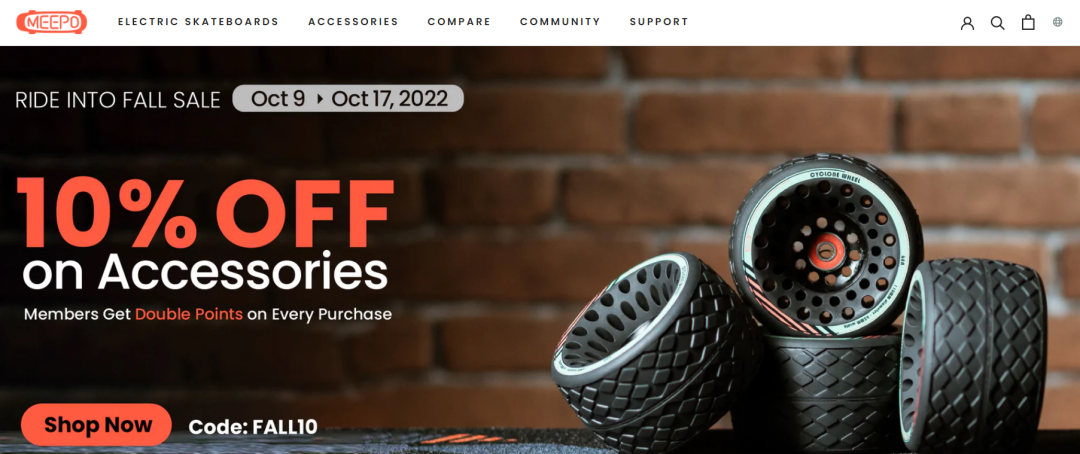
Task: Open the Electric Skateboards menu
Action: point(198,22)
